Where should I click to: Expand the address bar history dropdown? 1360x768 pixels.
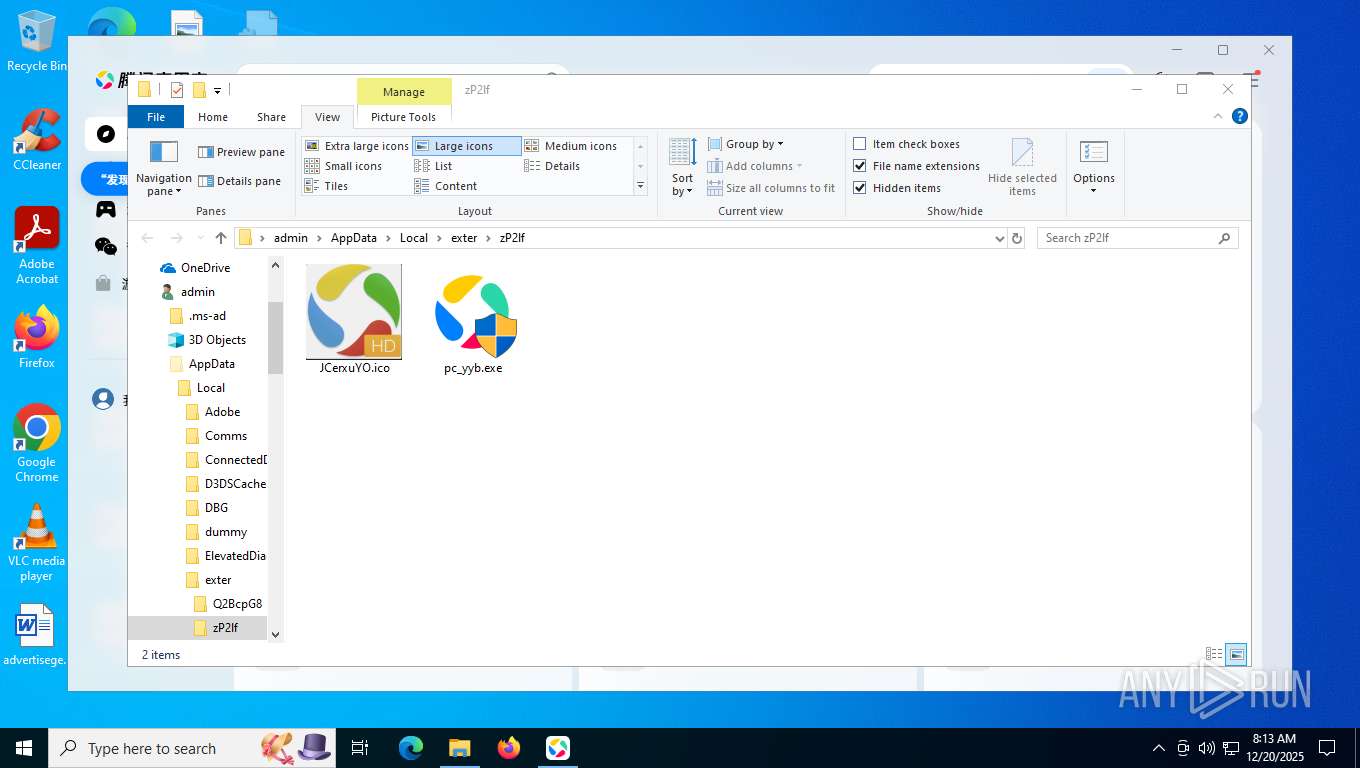pos(999,238)
